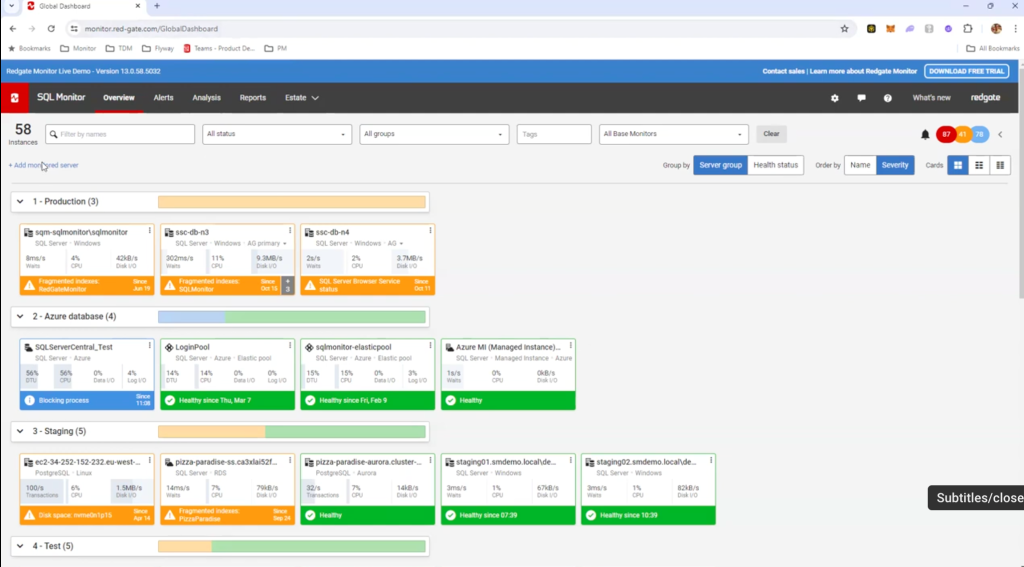
Task: Click the red 87 alerts badge
Action: [x=945, y=135]
